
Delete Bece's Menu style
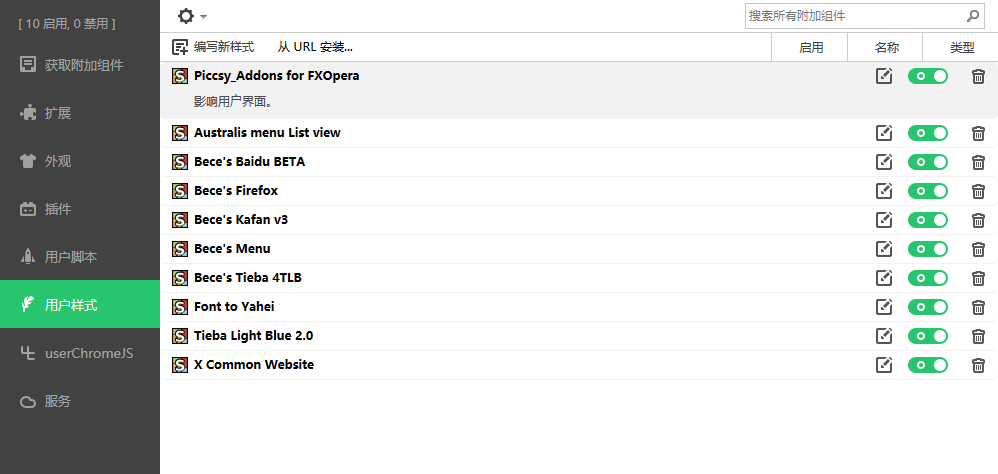tap(978, 249)
